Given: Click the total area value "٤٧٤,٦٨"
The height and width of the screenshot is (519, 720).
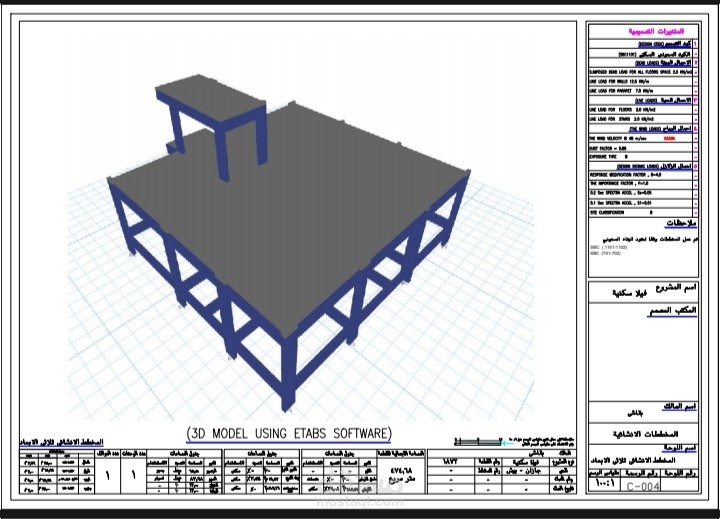Looking at the screenshot, I should tap(402, 471).
